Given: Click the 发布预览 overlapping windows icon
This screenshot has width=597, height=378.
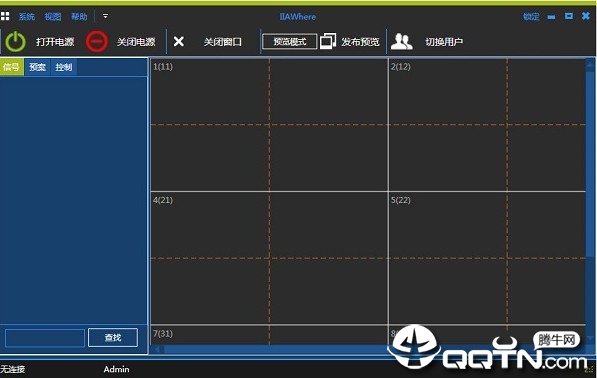Looking at the screenshot, I should (328, 41).
